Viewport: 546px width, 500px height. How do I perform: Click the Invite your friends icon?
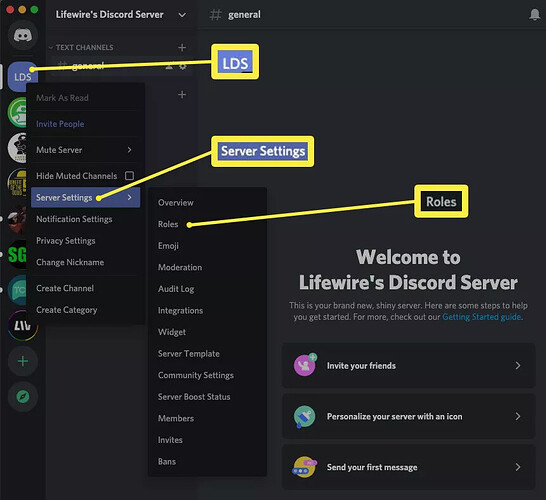click(x=305, y=365)
